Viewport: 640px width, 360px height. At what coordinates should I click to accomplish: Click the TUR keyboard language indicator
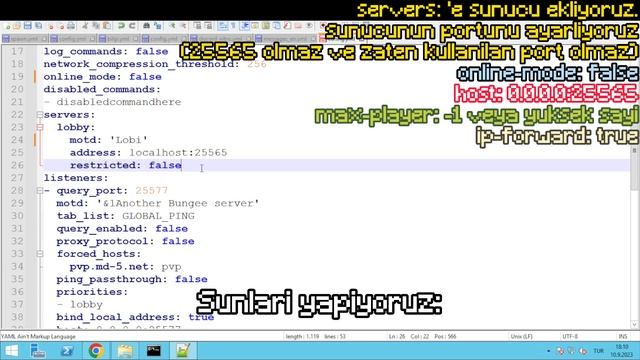(x=598, y=351)
